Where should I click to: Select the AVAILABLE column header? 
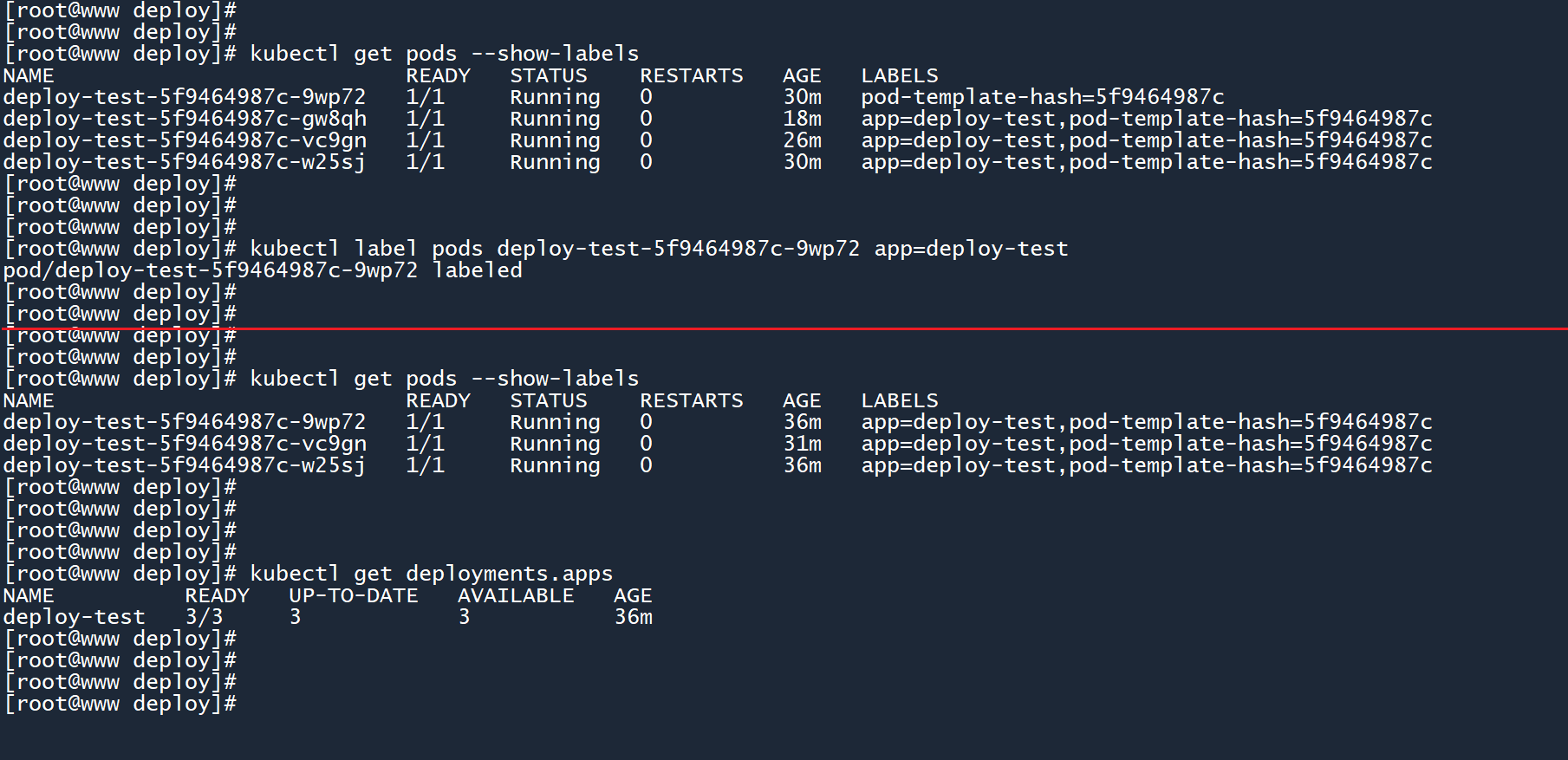[x=516, y=595]
